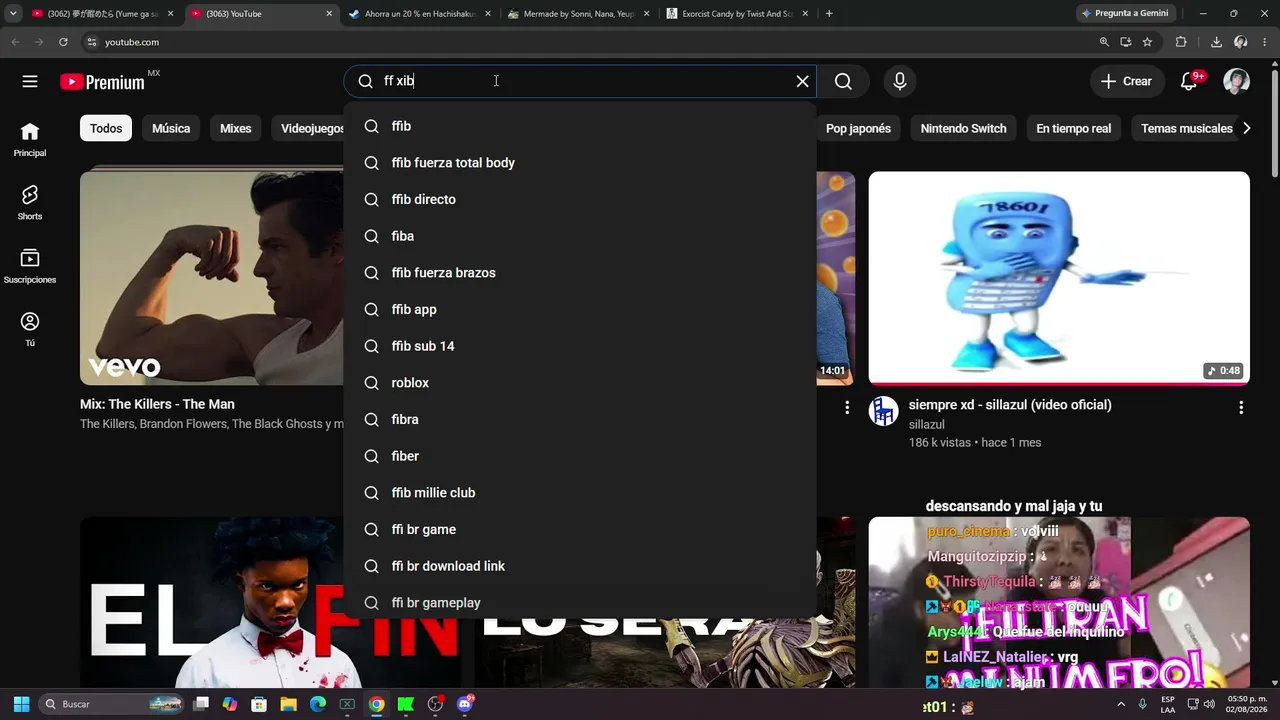This screenshot has height=720, width=1280.
Task: Choose the suggestion 'fiba'
Action: (x=580, y=236)
